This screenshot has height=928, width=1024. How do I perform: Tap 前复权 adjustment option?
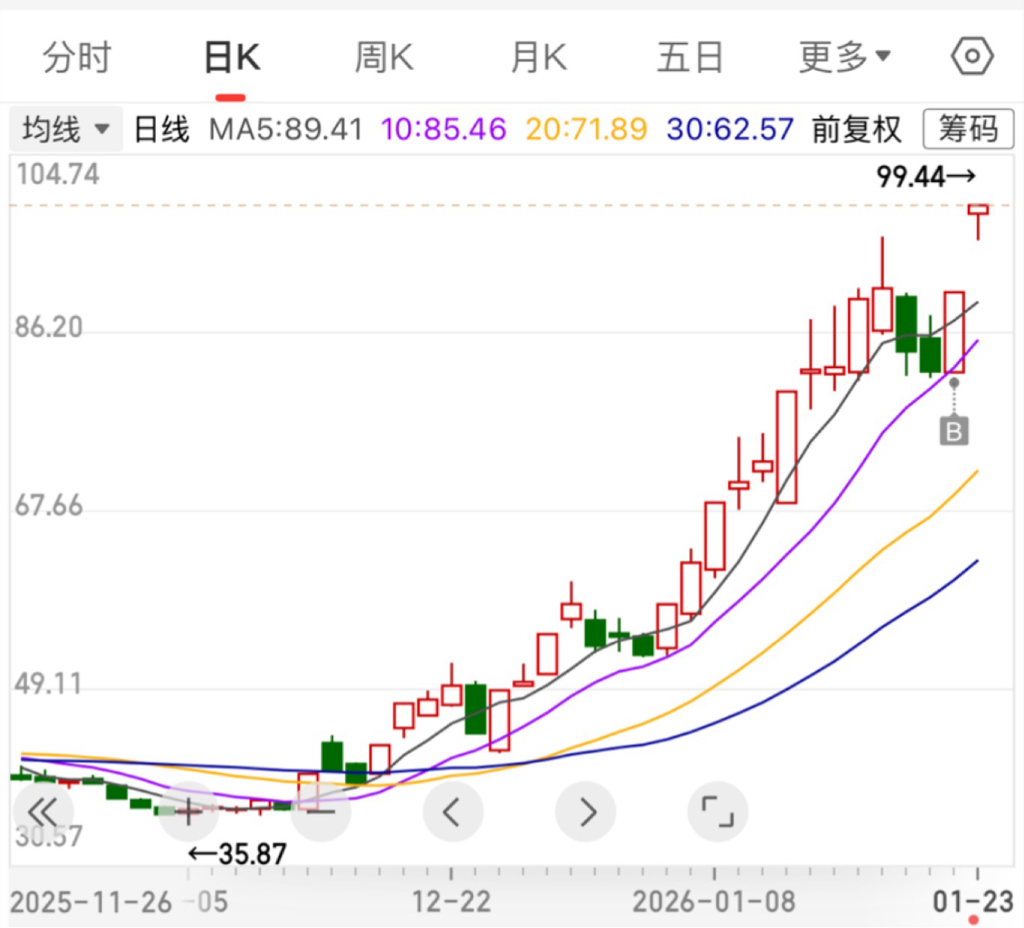click(x=856, y=129)
